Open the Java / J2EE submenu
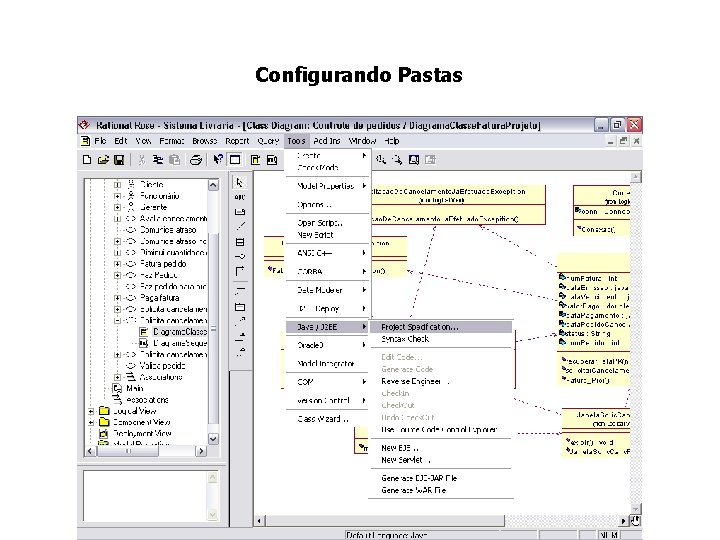Screen dimensions: 720x540 pyautogui.click(x=328, y=327)
